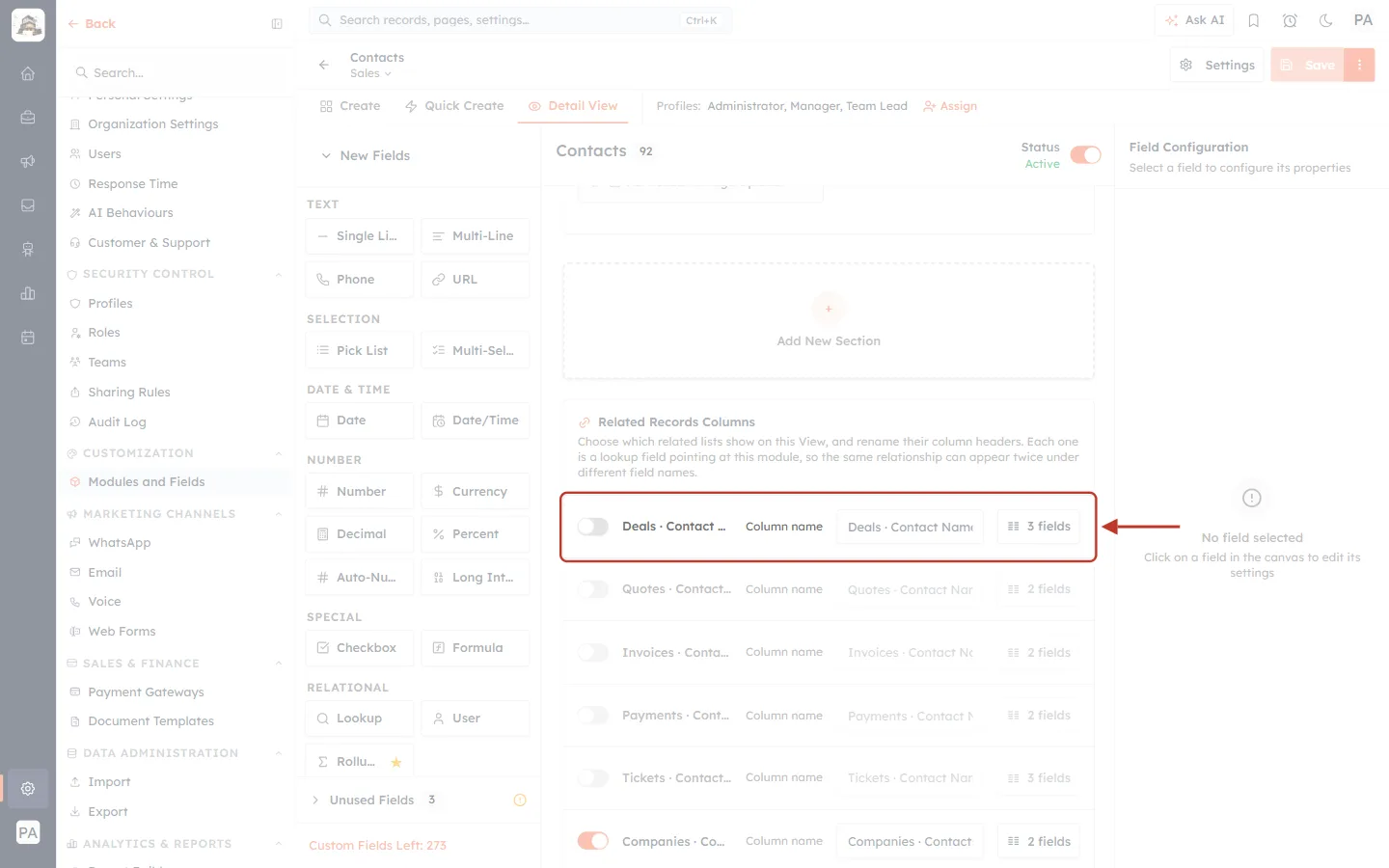Disable the Companies related list toggle
1389x868 pixels.
[x=593, y=841]
